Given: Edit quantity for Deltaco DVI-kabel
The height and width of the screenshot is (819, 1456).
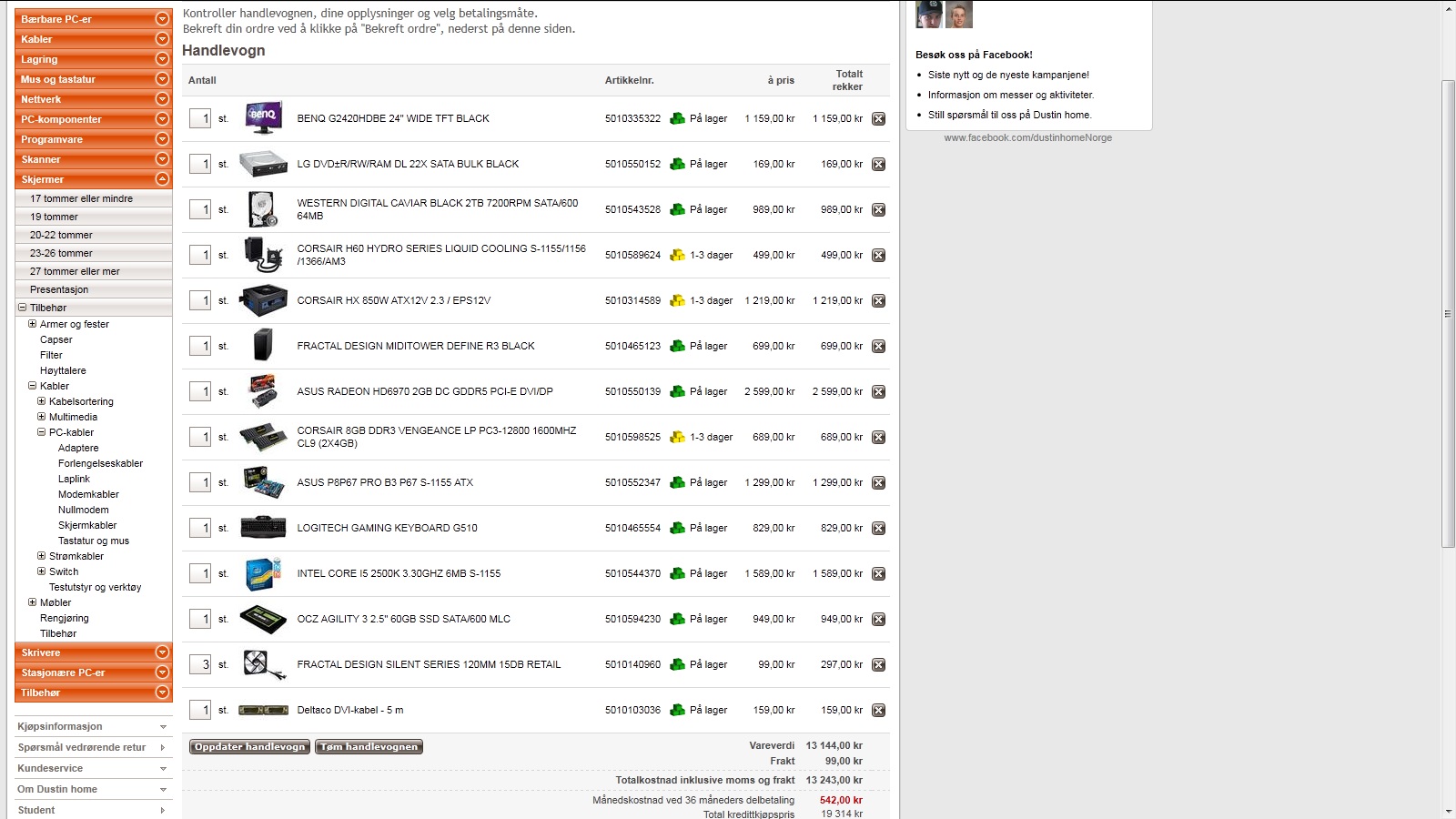Looking at the screenshot, I should [x=200, y=710].
